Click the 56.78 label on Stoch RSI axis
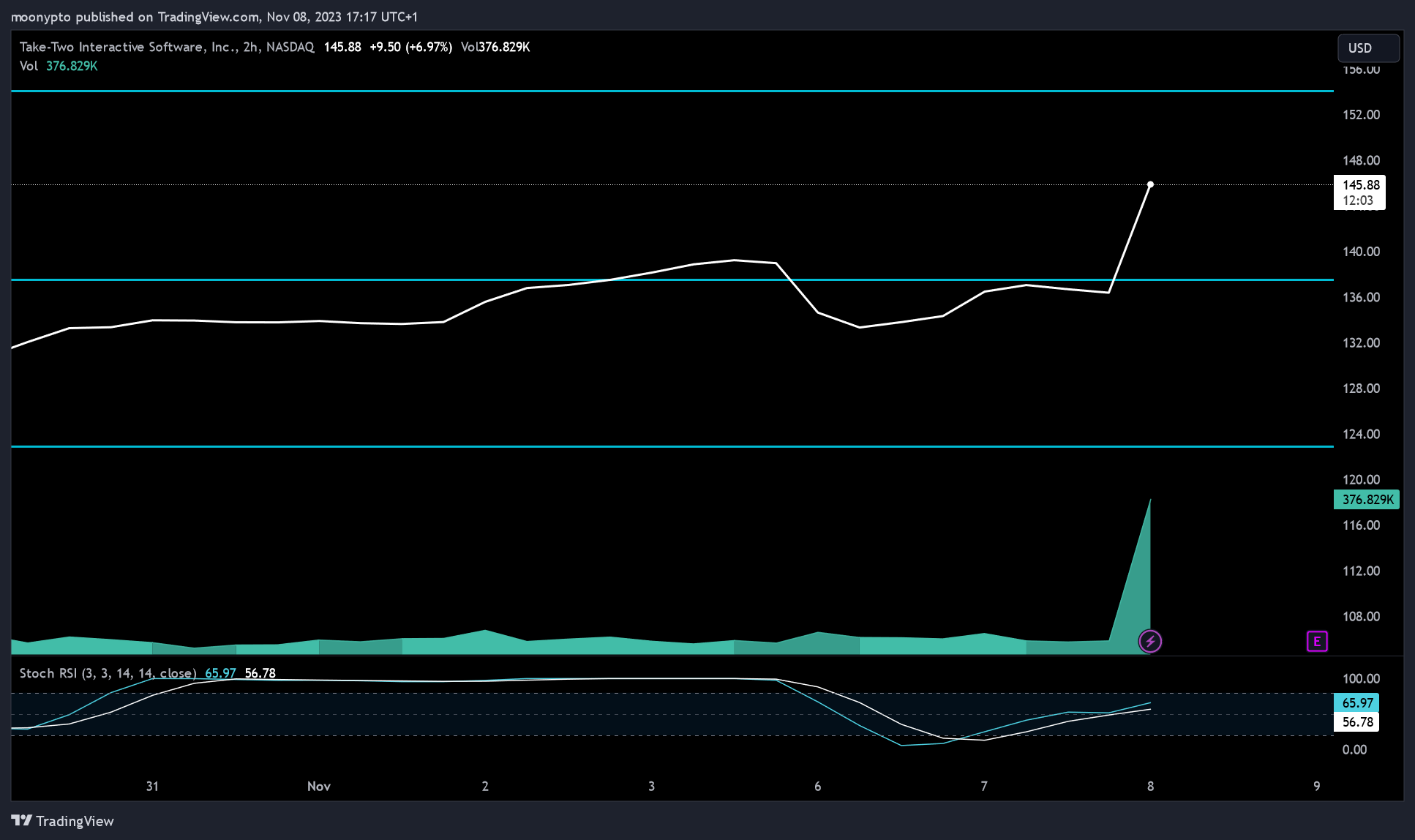This screenshot has height=840, width=1415. coord(1356,722)
